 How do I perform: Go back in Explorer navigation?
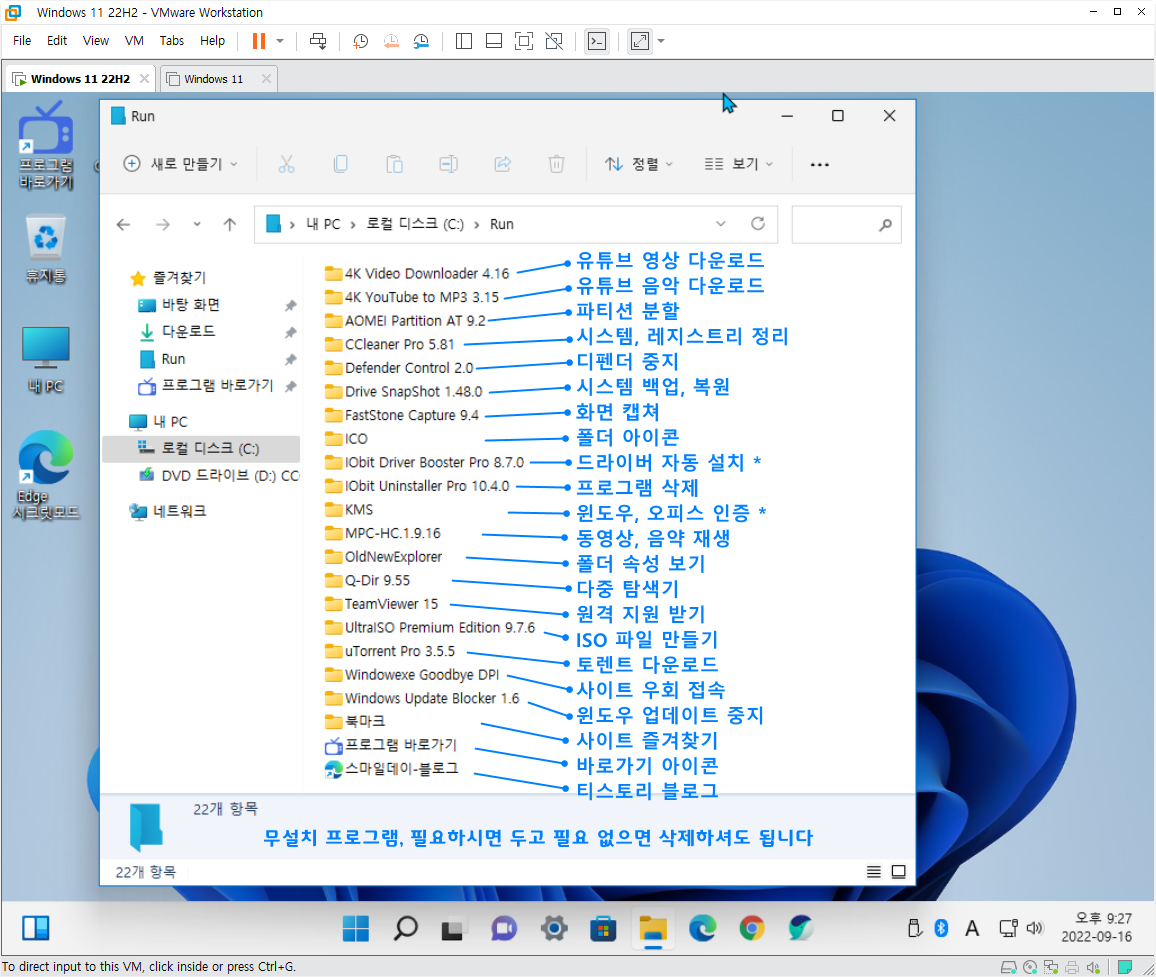[123, 224]
